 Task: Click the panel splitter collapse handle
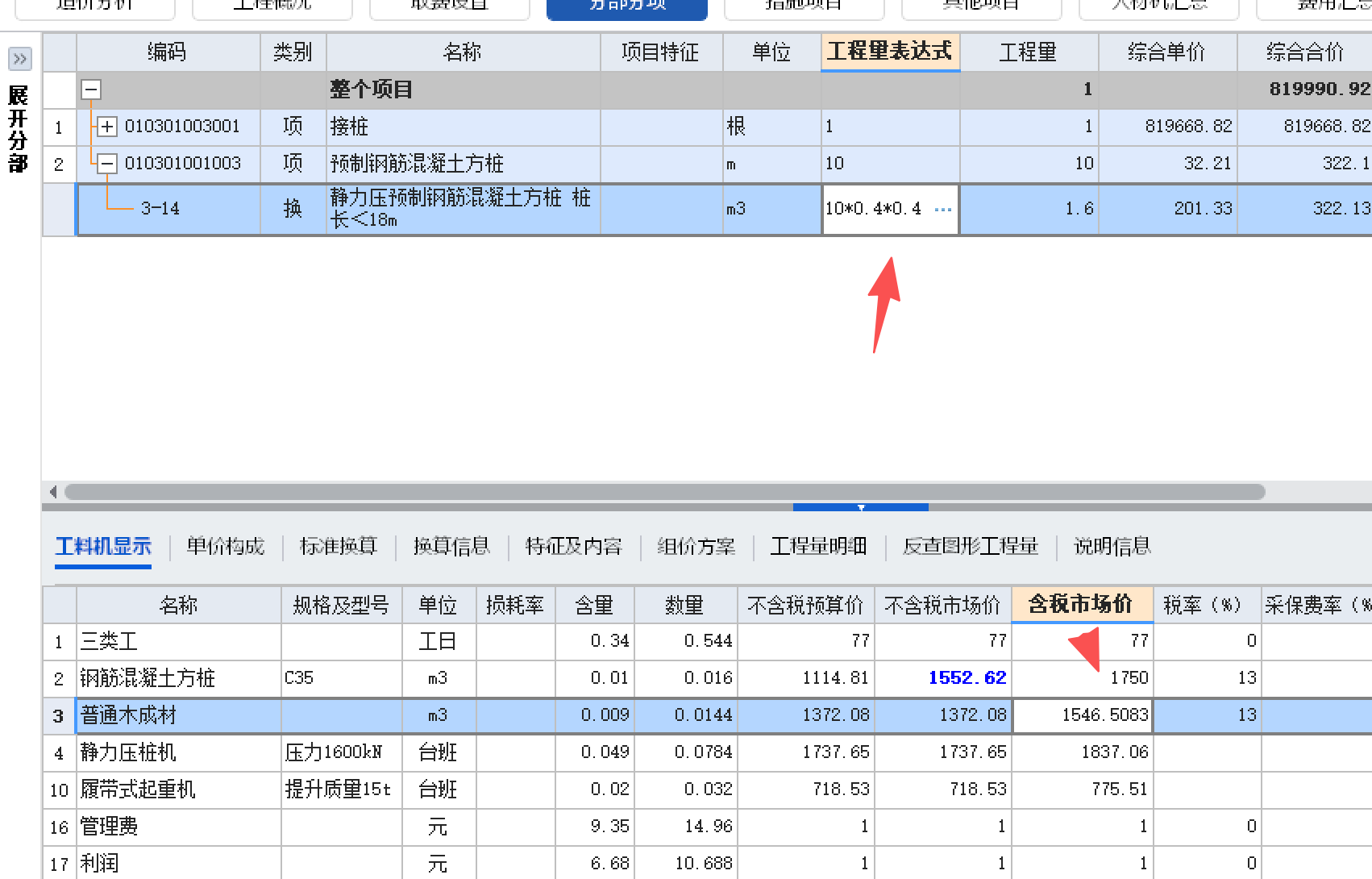coord(861,507)
